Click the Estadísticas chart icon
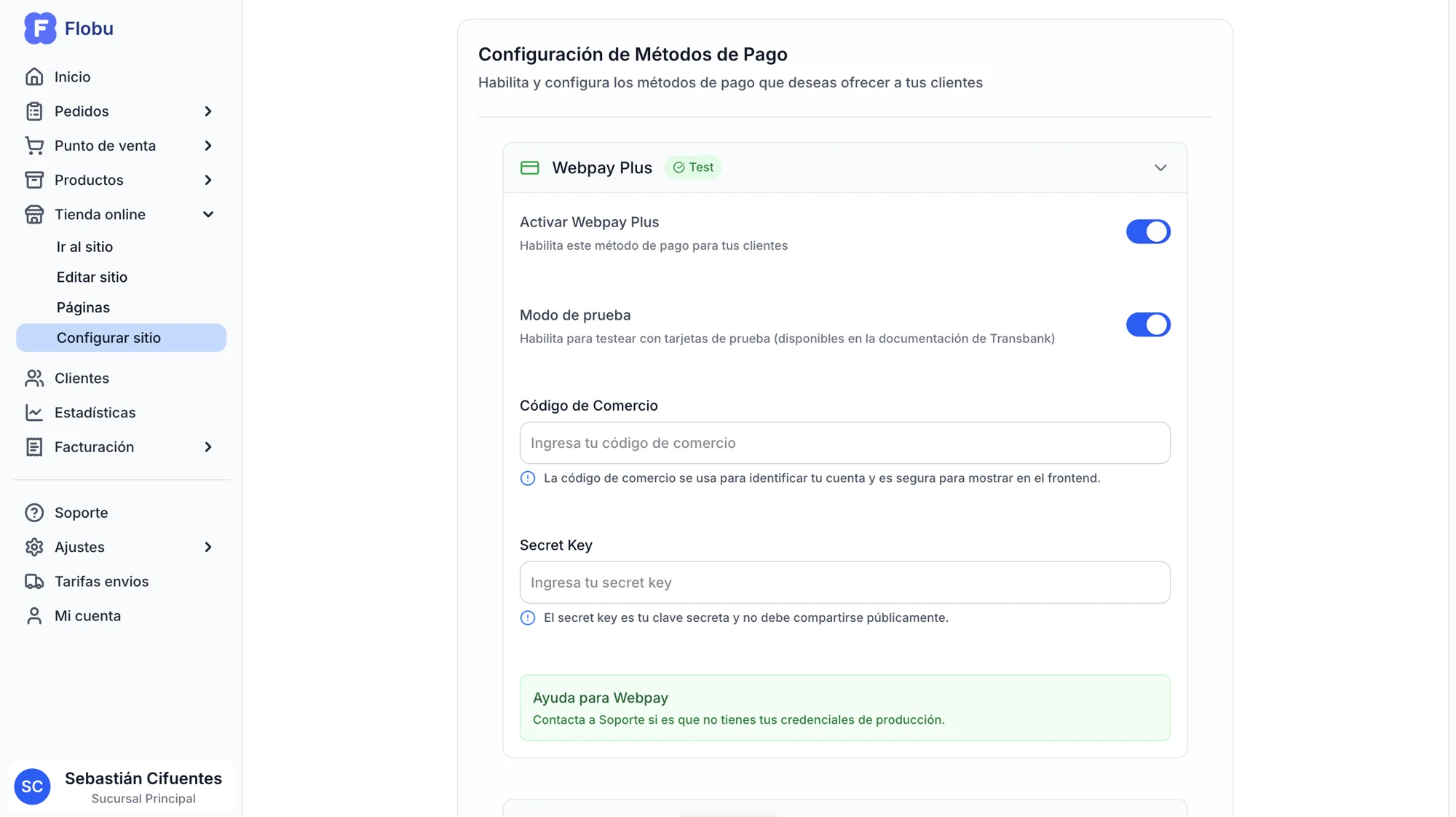The height and width of the screenshot is (817, 1456). [x=34, y=413]
